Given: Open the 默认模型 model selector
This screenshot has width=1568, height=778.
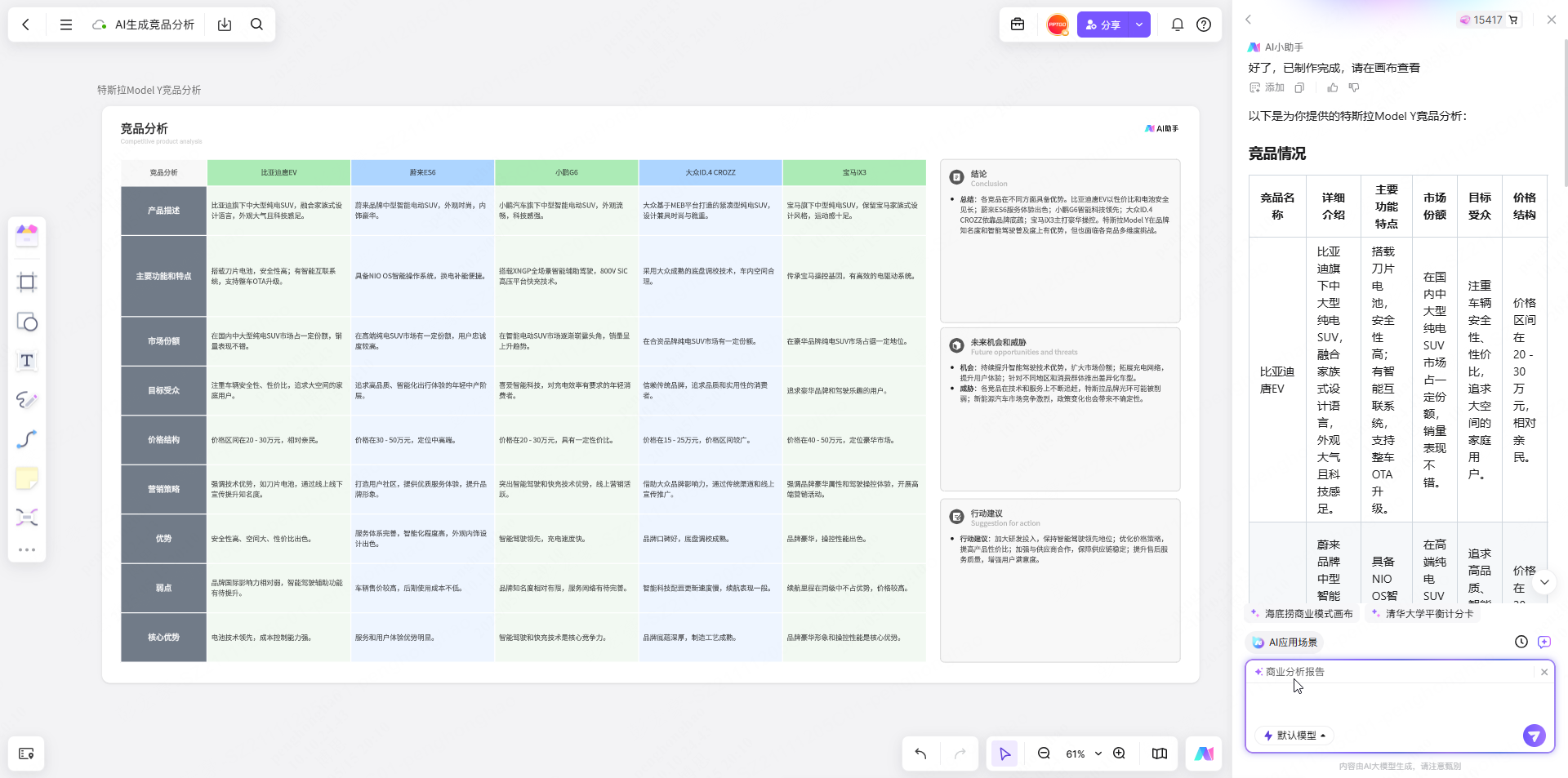Looking at the screenshot, I should coord(1294,736).
